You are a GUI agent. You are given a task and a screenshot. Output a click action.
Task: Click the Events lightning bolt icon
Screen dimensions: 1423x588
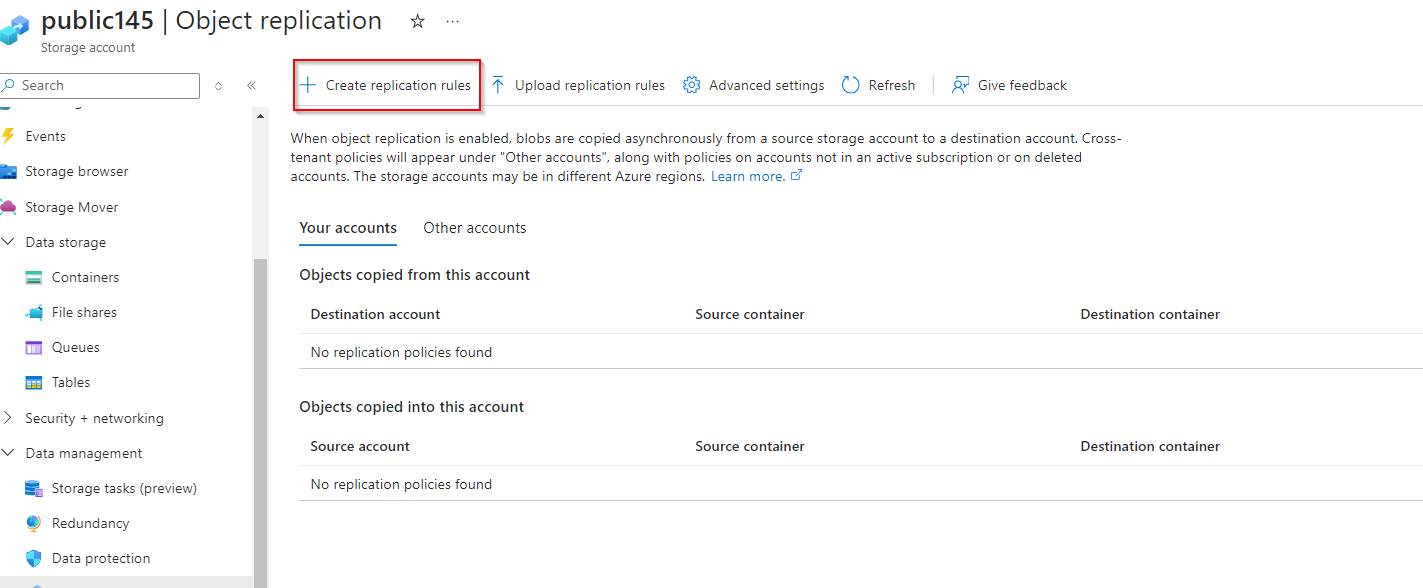click(9, 136)
